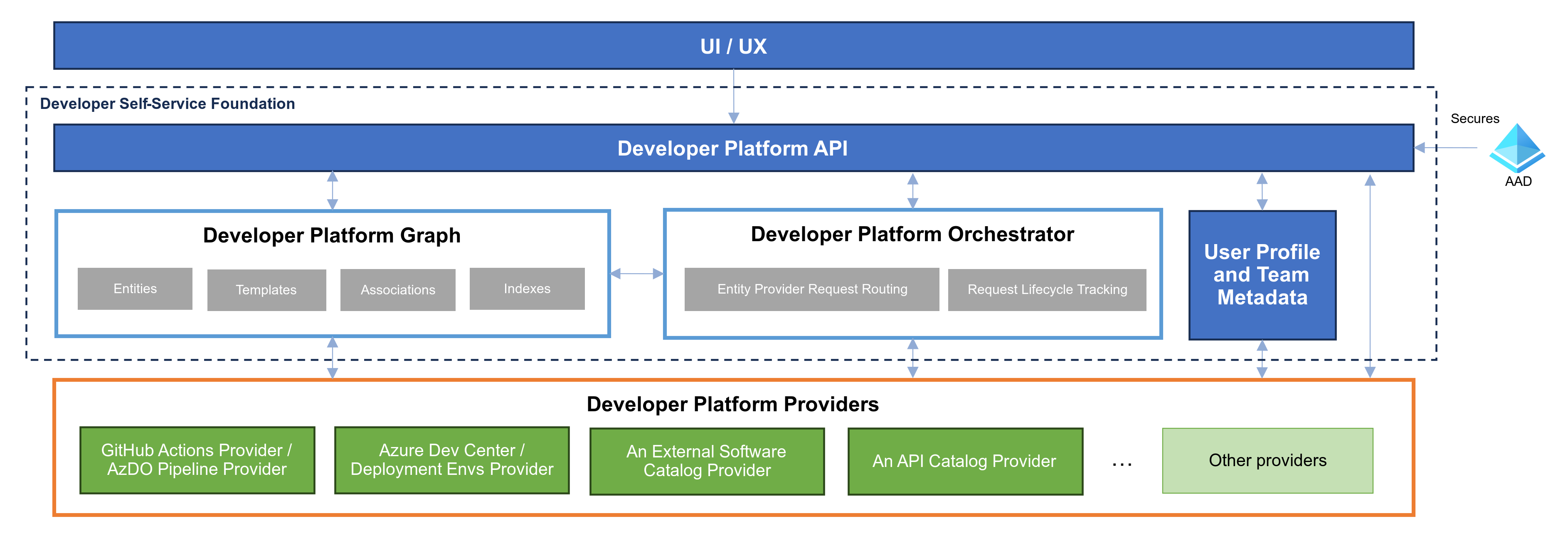
Task: Expand the Developer Self-Service Foundation dashed container
Action: tap(166, 104)
